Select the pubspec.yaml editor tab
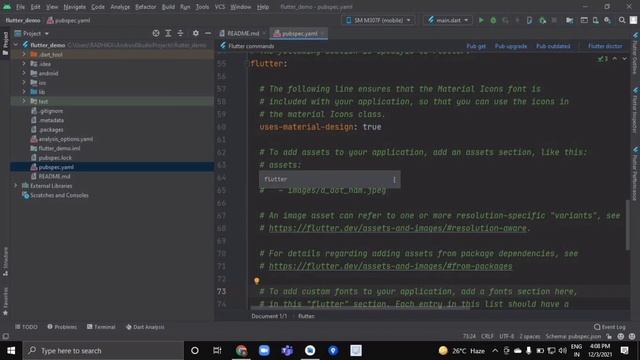The height and width of the screenshot is (360, 640). click(299, 33)
